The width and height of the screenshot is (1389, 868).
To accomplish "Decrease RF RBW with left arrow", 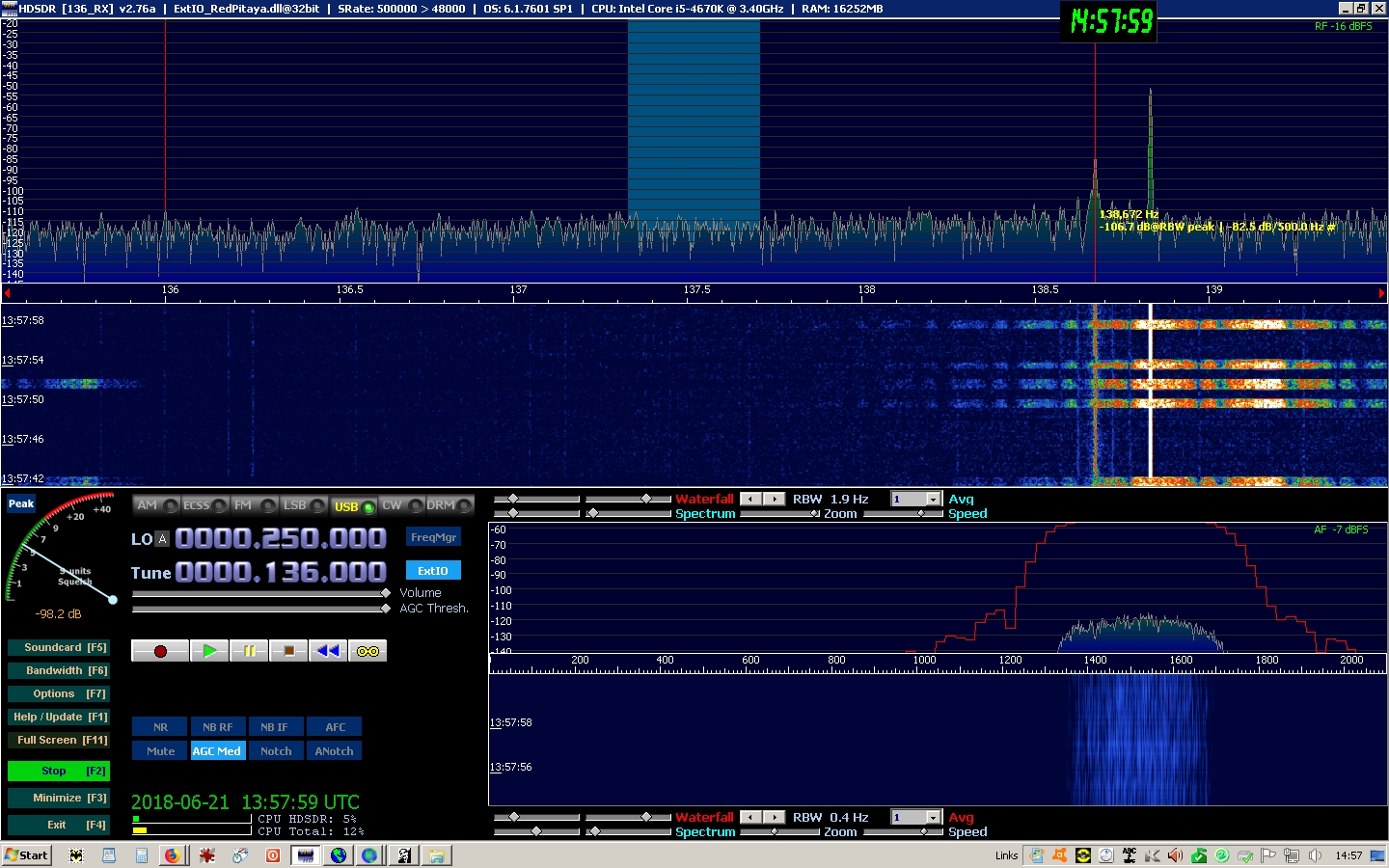I will [751, 499].
